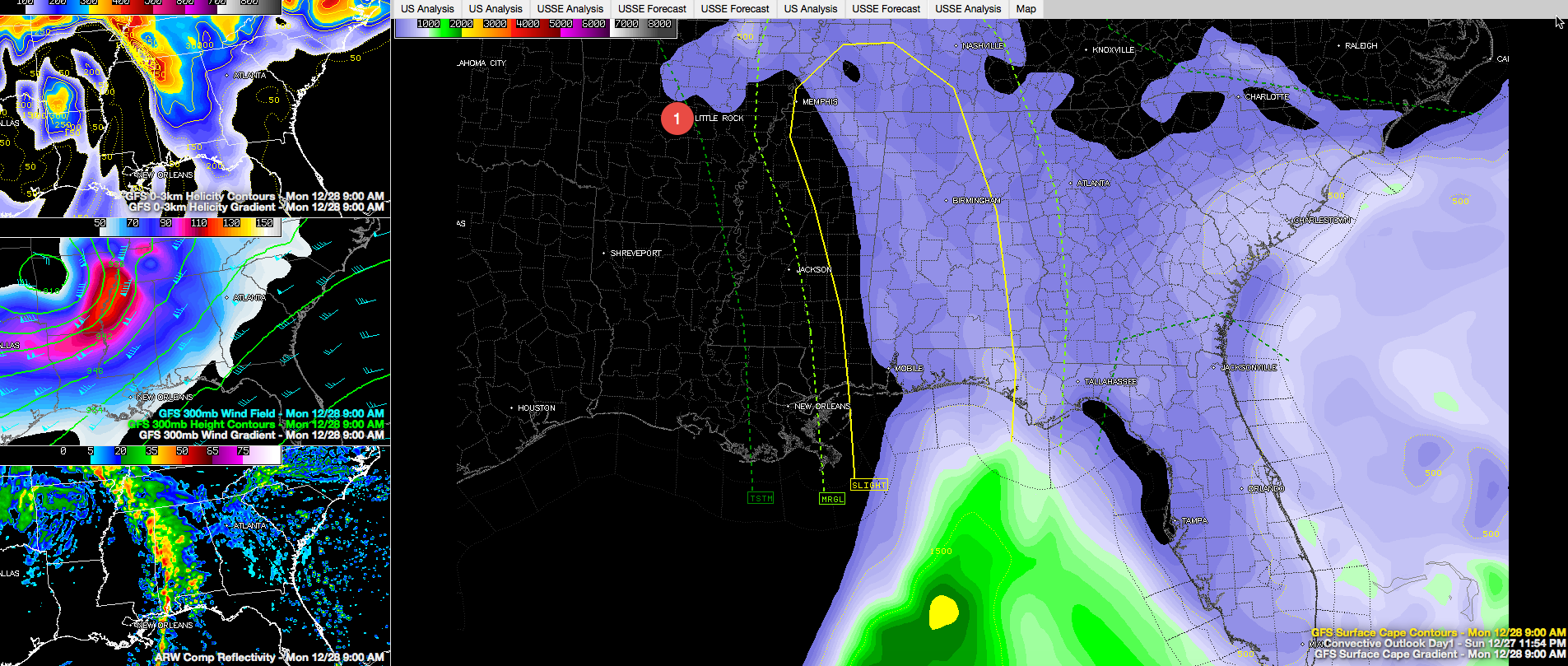This screenshot has height=666, width=1568.
Task: Click the MRGL risk outlook label
Action: tap(832, 499)
